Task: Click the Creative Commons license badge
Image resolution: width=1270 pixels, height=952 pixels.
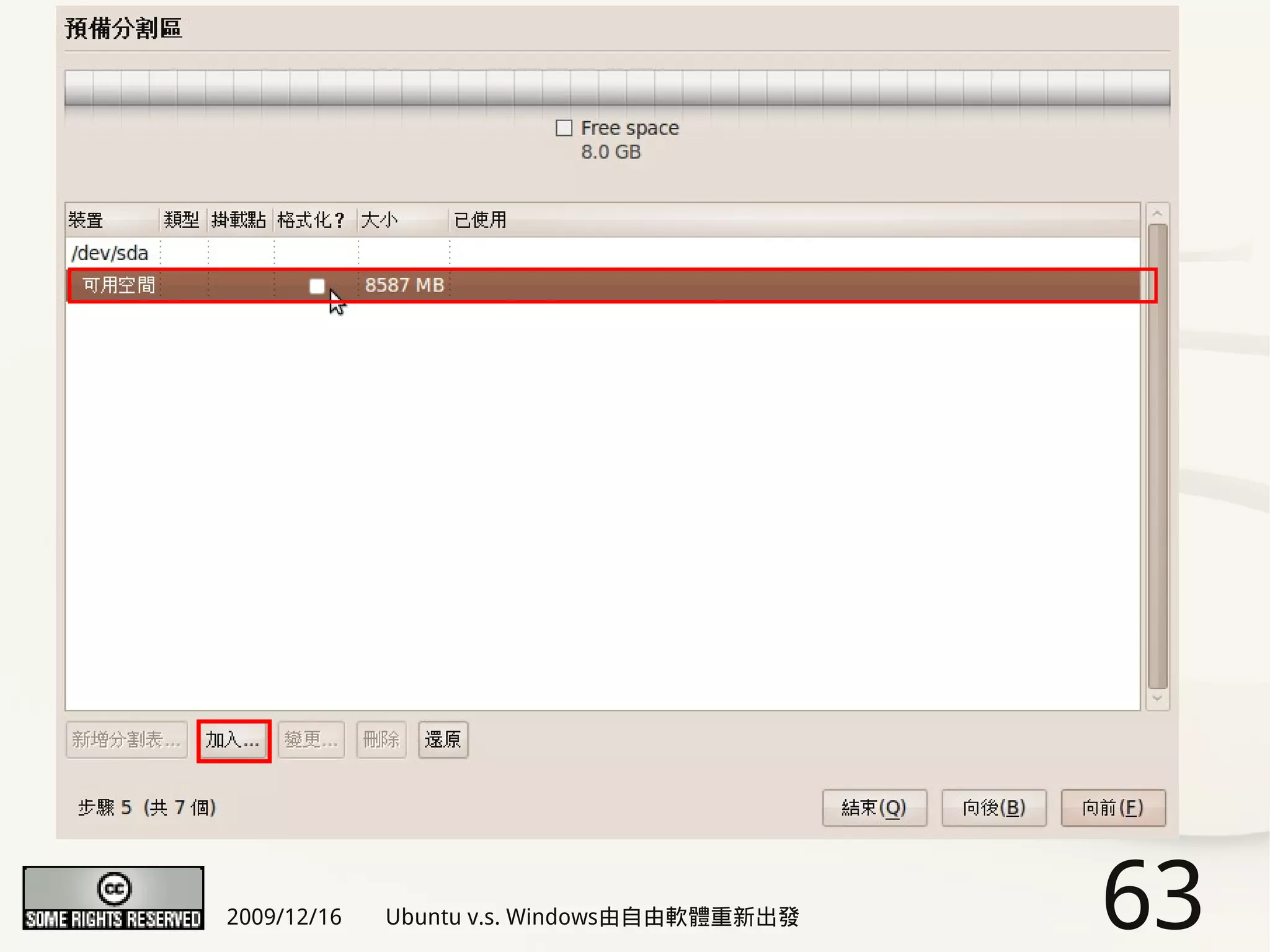Action: point(113,898)
